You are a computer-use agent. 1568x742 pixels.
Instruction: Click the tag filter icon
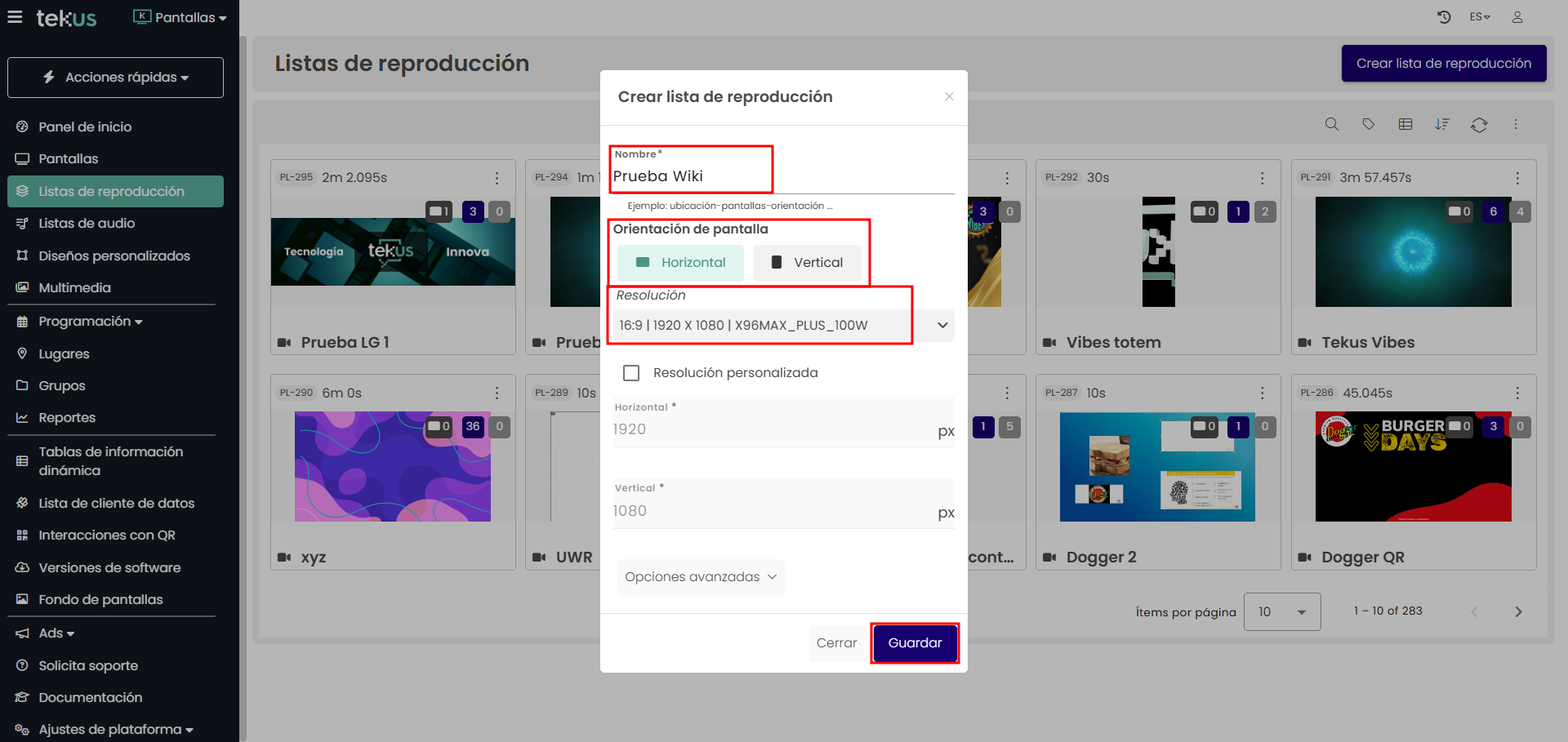[1368, 124]
